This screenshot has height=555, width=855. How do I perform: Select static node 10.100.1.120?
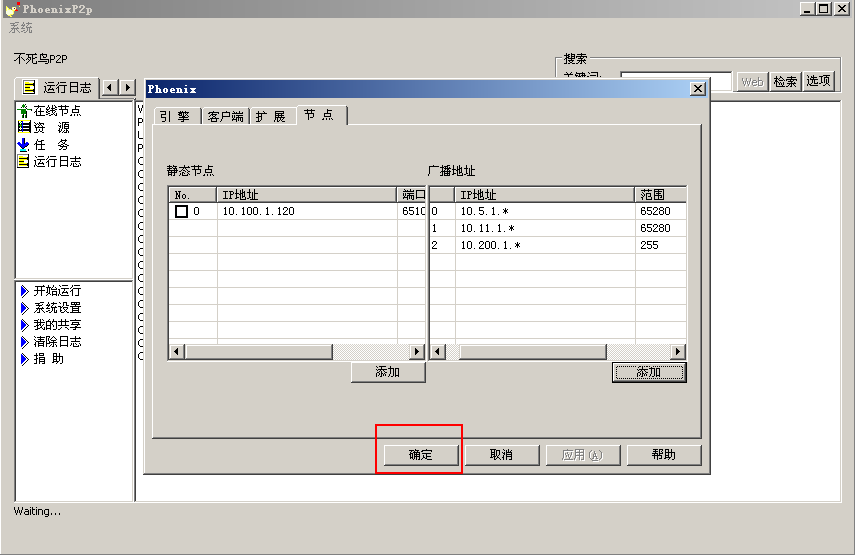258,211
